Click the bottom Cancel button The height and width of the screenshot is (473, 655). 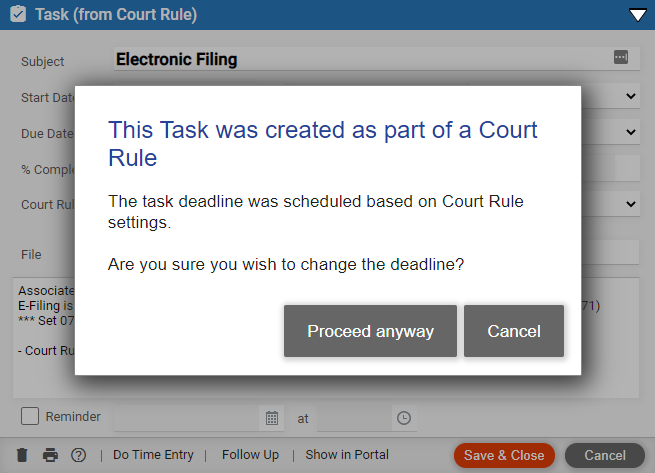(x=605, y=455)
